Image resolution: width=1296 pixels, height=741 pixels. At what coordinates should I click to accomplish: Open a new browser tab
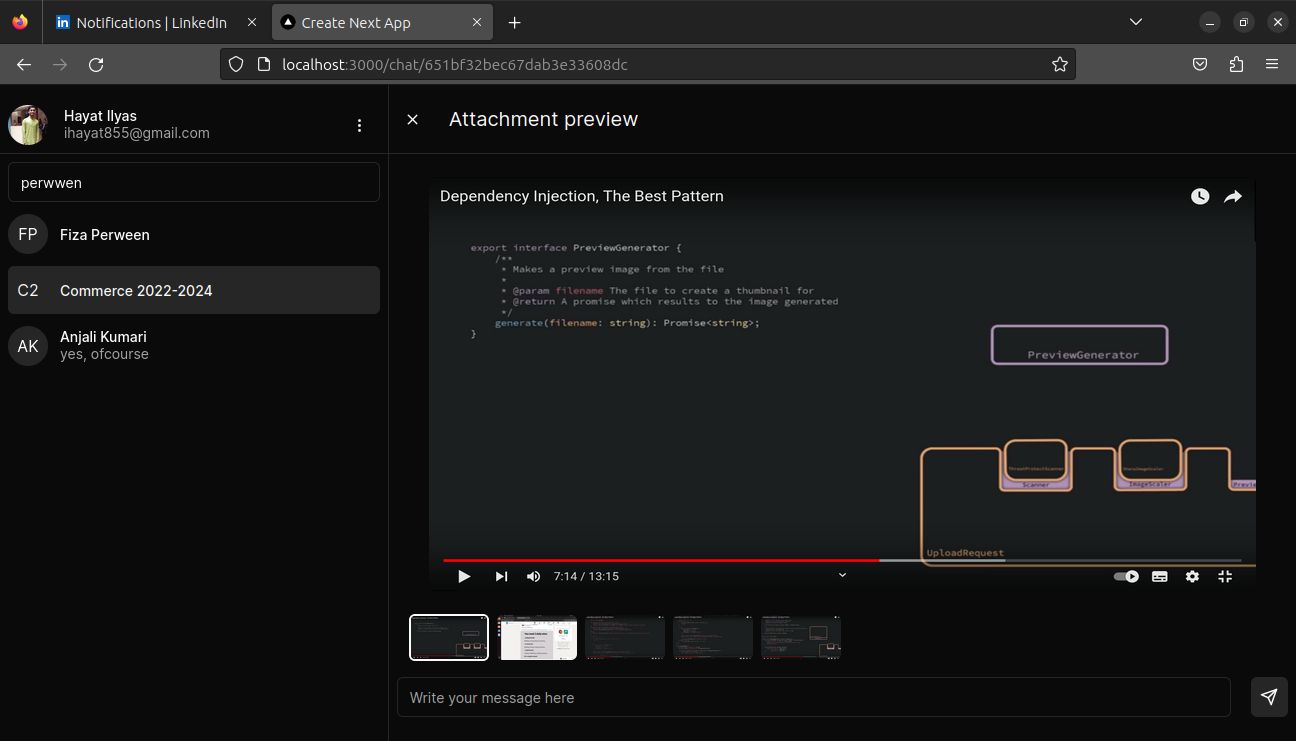coord(514,22)
